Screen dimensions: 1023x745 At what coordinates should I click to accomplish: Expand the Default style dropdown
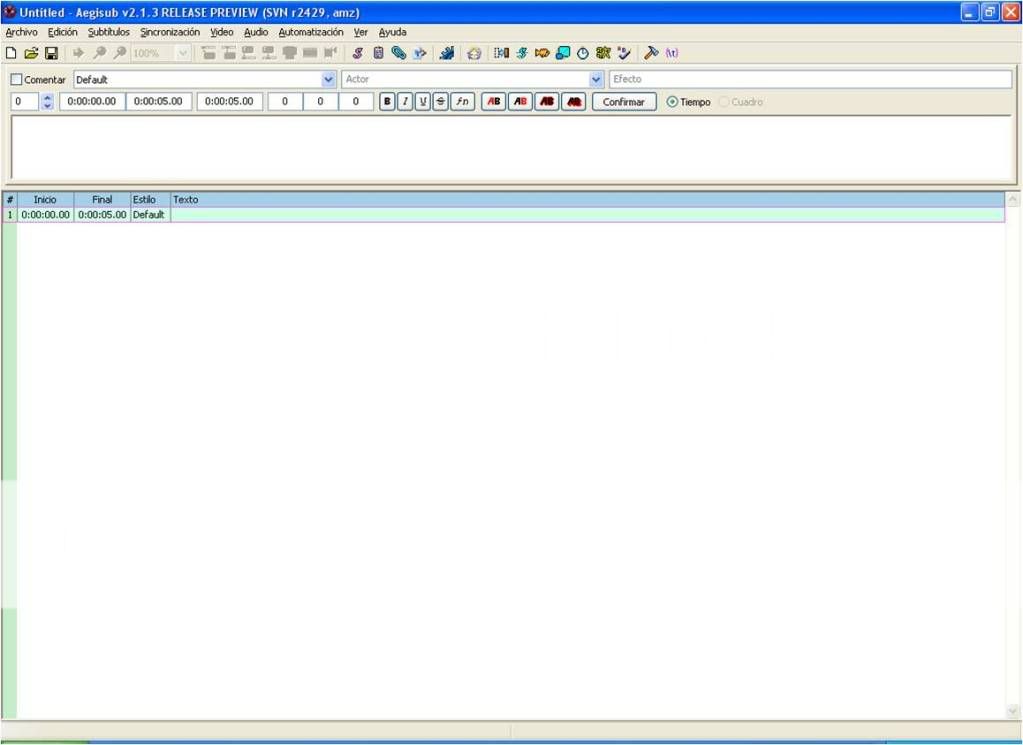tap(329, 79)
